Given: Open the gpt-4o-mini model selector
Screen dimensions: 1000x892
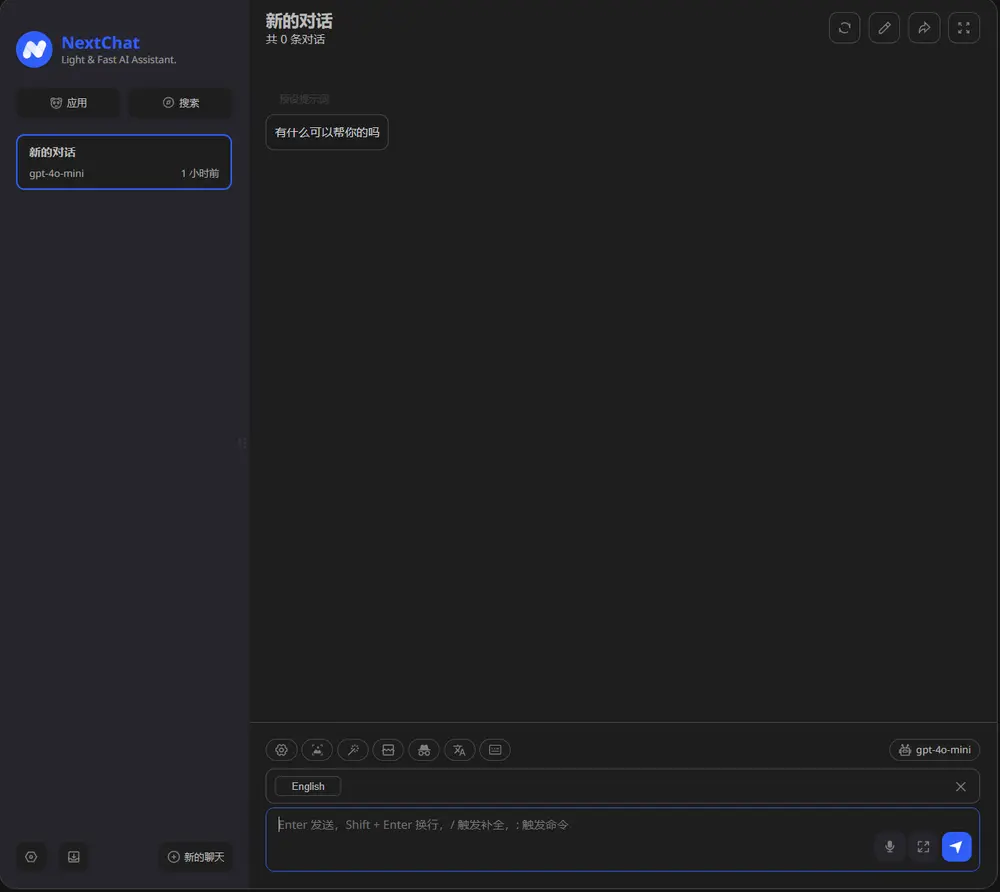Looking at the screenshot, I should click(x=934, y=750).
